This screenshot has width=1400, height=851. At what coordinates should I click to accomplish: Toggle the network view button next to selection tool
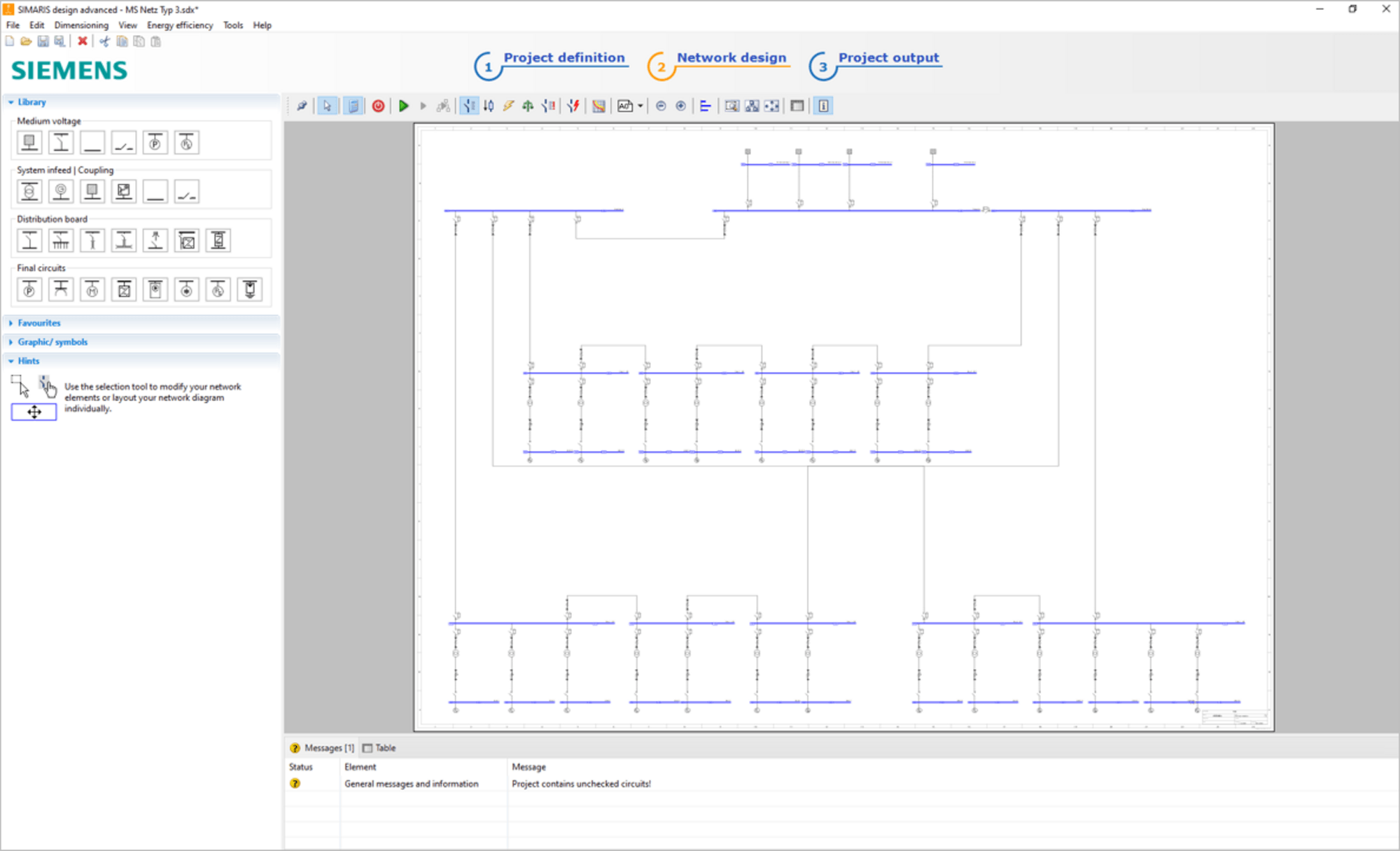[x=353, y=106]
